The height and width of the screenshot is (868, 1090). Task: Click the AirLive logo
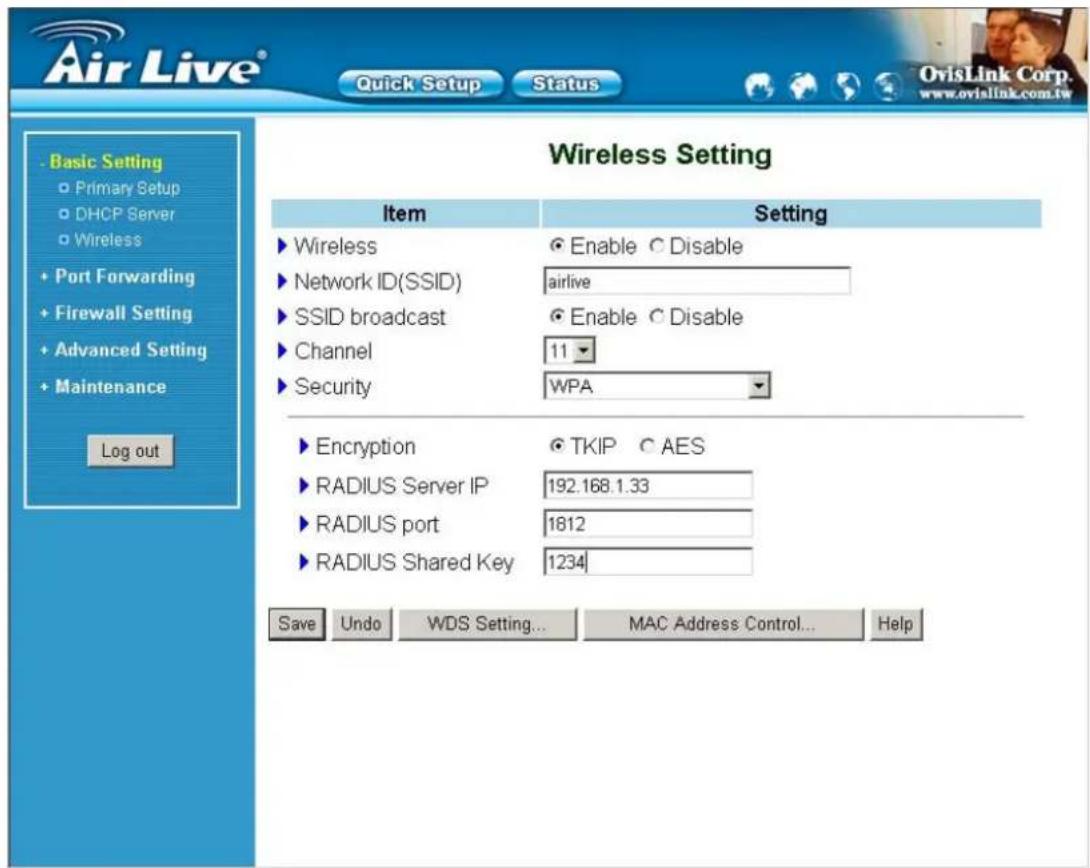149,56
